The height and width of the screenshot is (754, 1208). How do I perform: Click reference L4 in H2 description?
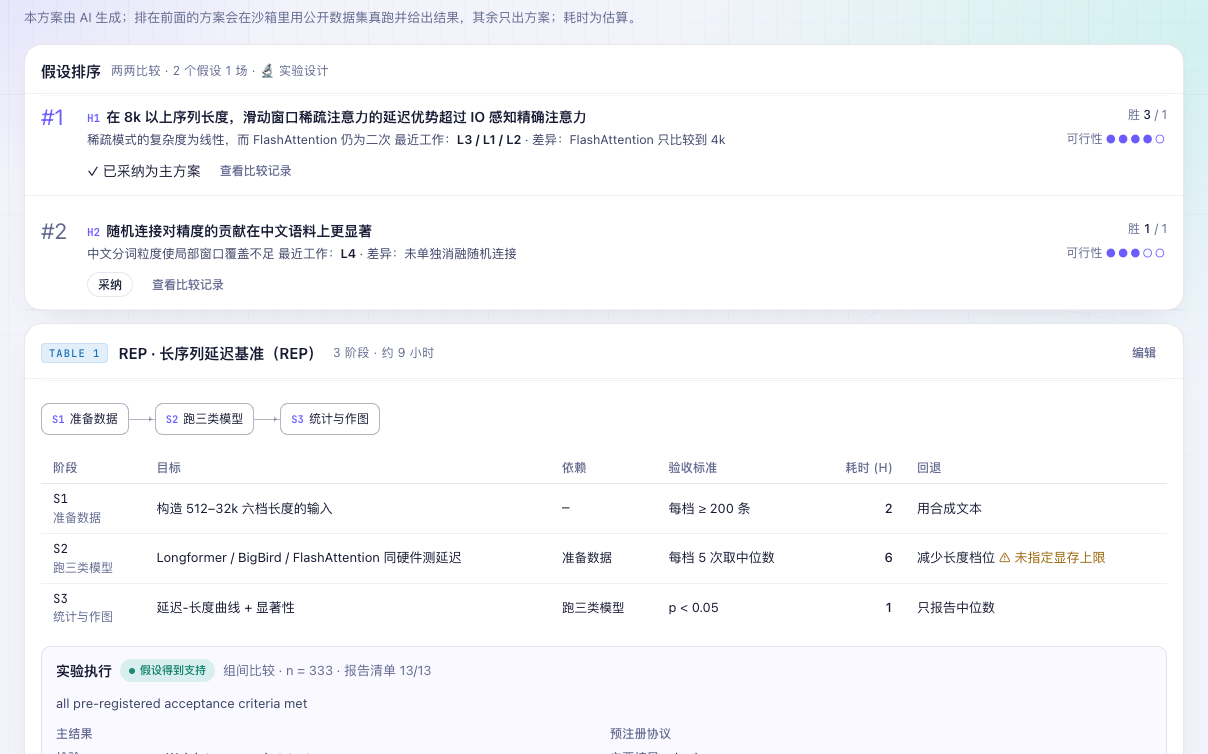pyautogui.click(x=348, y=254)
